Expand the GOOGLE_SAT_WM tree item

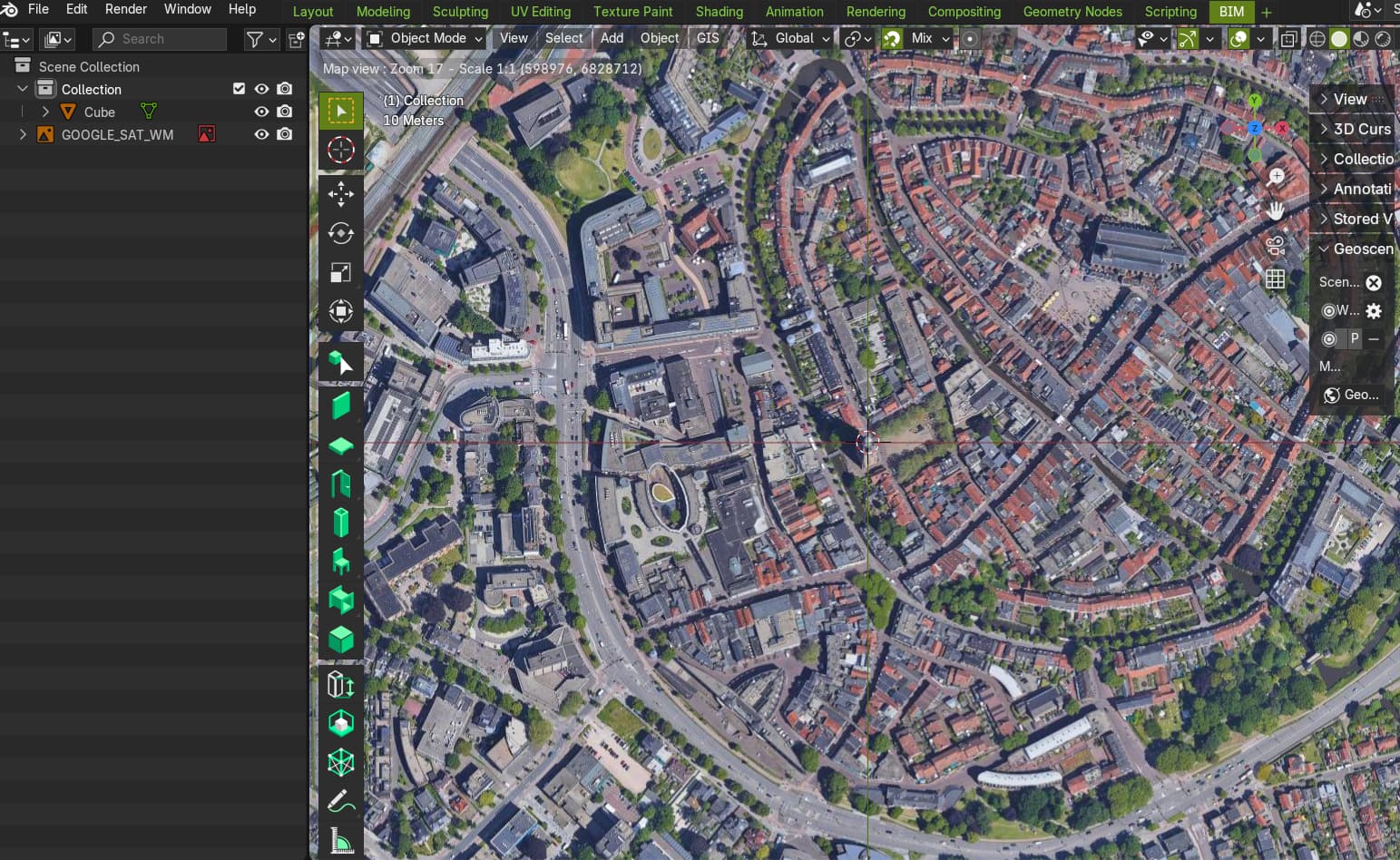pos(23,134)
